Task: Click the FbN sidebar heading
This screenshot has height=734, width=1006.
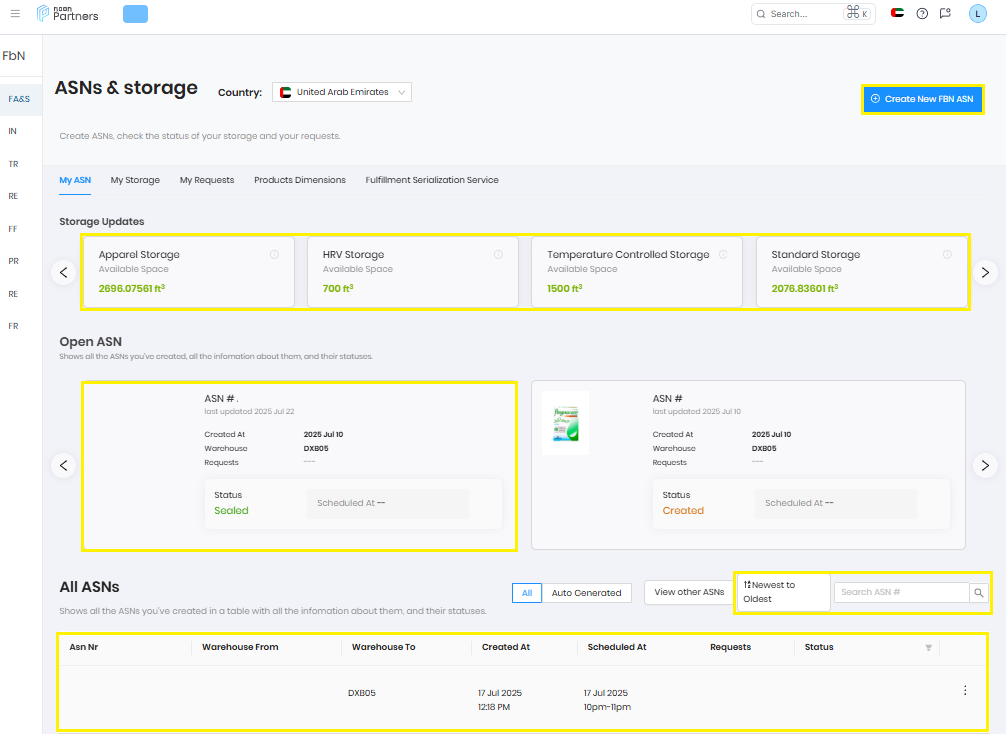Action: click(x=13, y=56)
